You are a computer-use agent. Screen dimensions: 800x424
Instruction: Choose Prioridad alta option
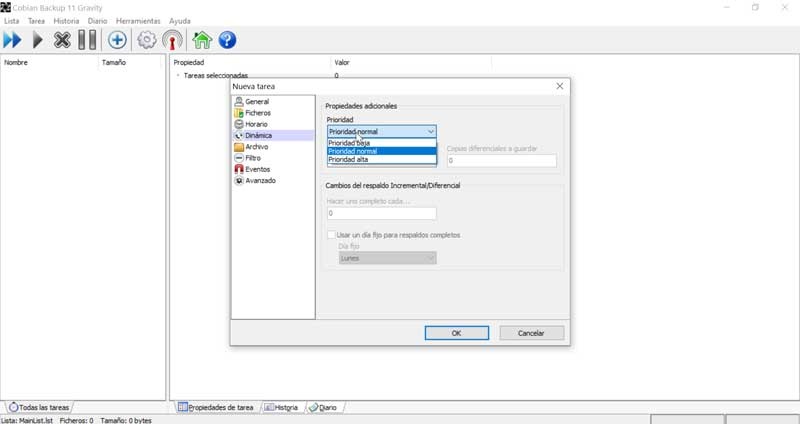point(382,159)
